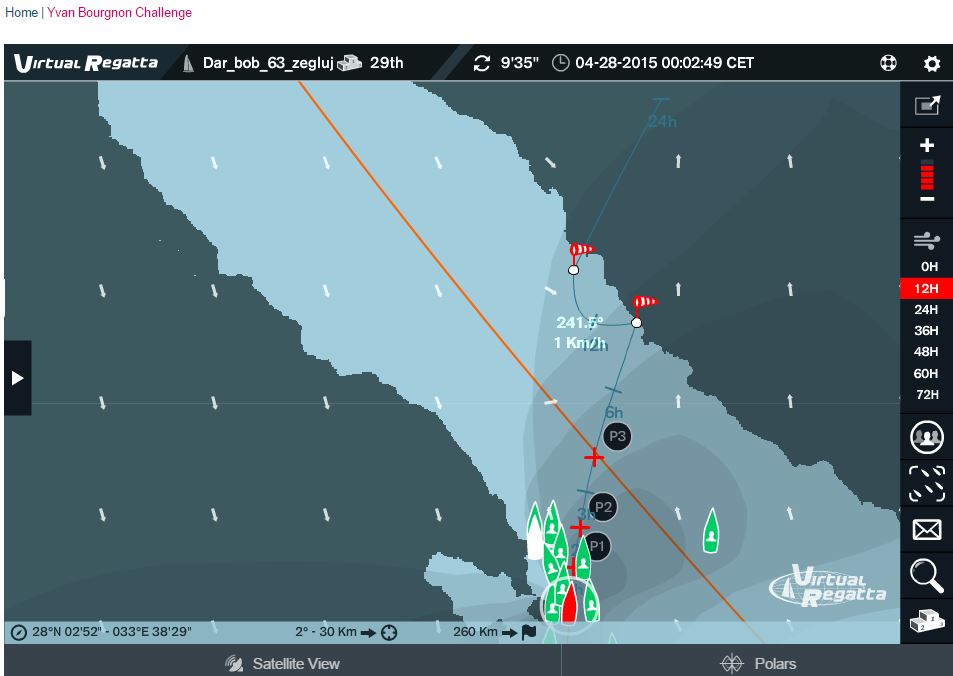Click the finish flag icon
The image size is (953, 676).
[x=529, y=632]
